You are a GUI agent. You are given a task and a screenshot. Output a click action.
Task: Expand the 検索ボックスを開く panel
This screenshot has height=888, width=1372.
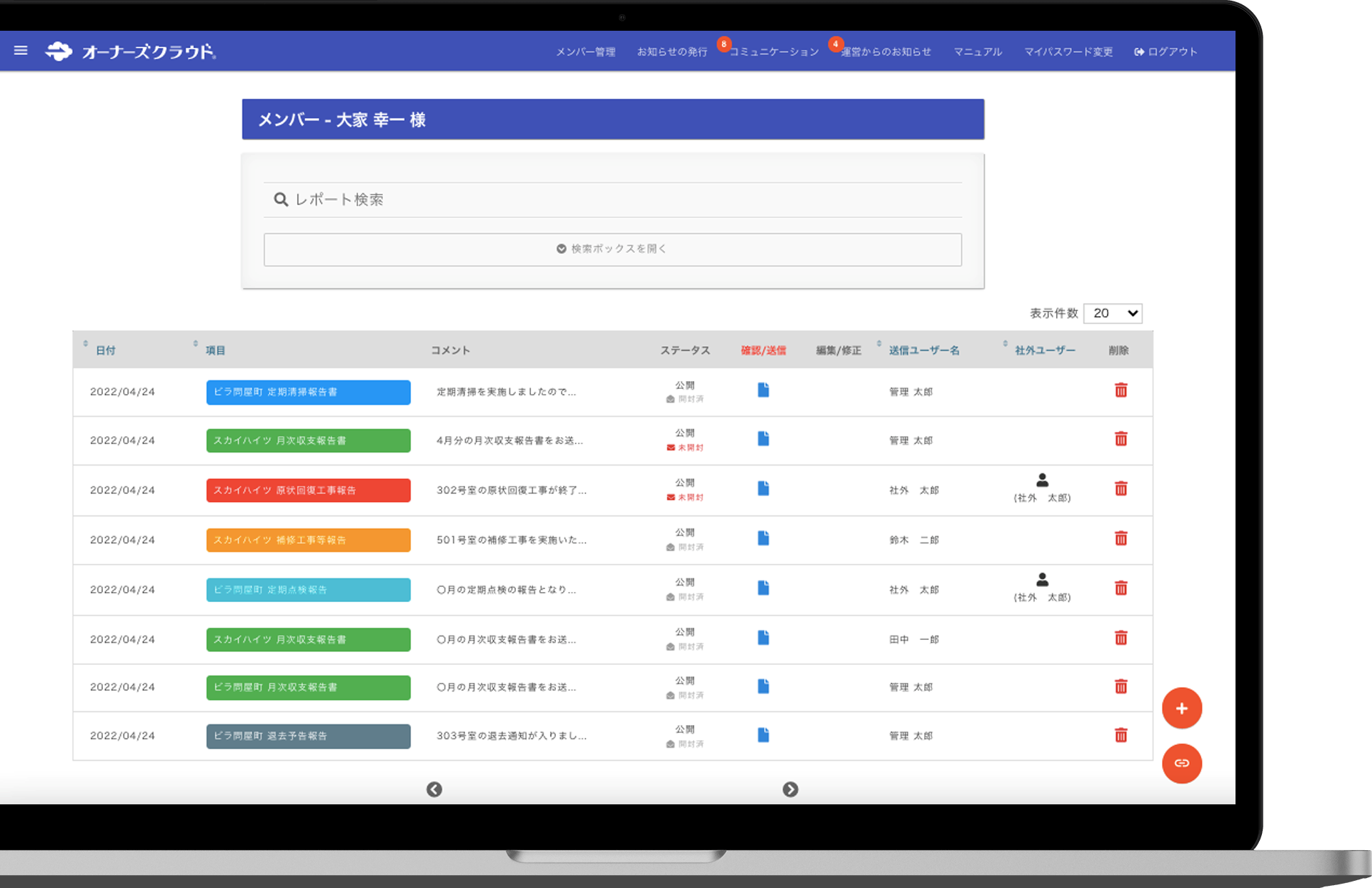pyautogui.click(x=612, y=250)
